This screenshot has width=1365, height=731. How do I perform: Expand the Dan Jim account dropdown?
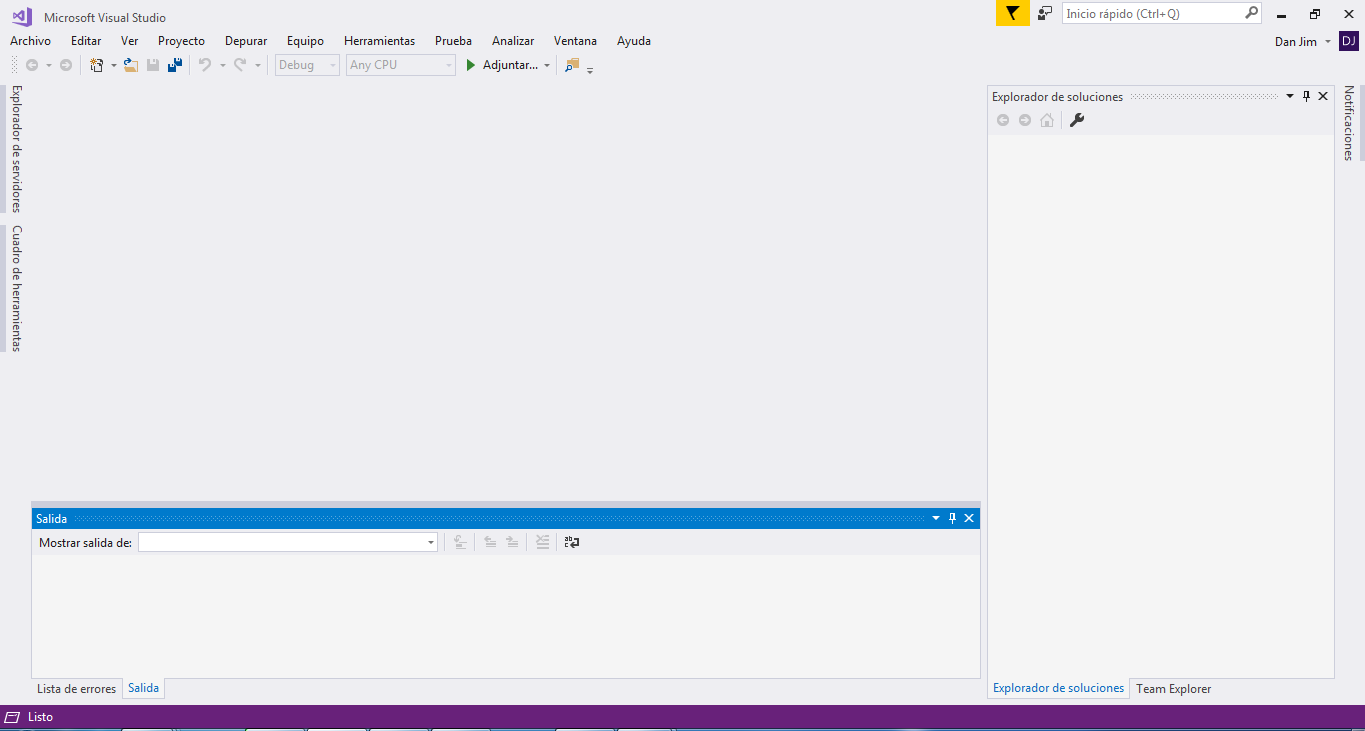click(x=1327, y=41)
